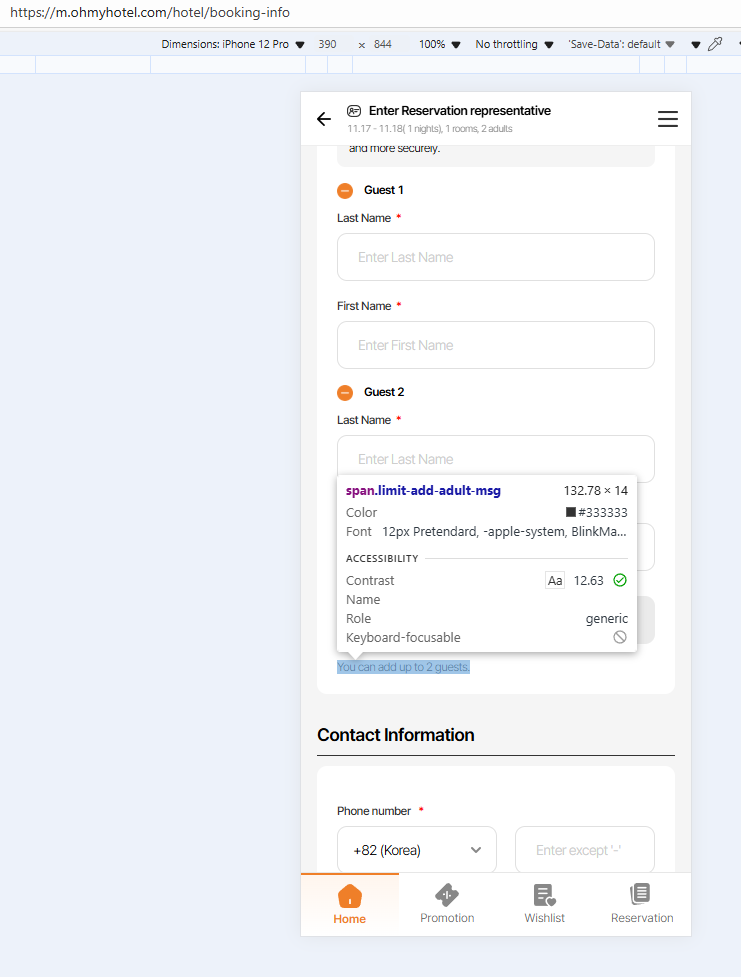Click the eyedropper icon in device toolbar
The width and height of the screenshot is (741, 977).
point(715,44)
